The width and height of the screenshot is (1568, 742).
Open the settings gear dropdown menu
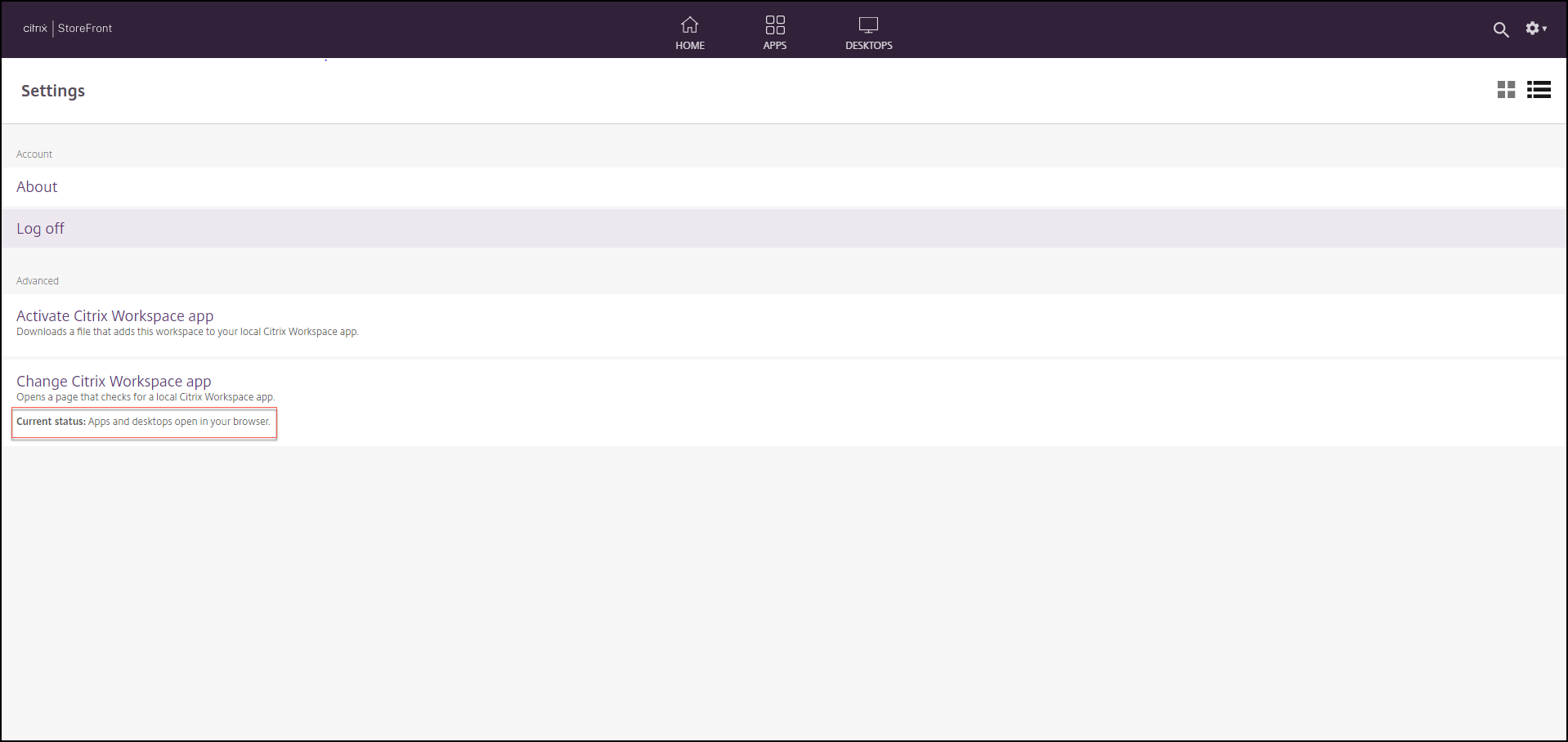[x=1536, y=29]
